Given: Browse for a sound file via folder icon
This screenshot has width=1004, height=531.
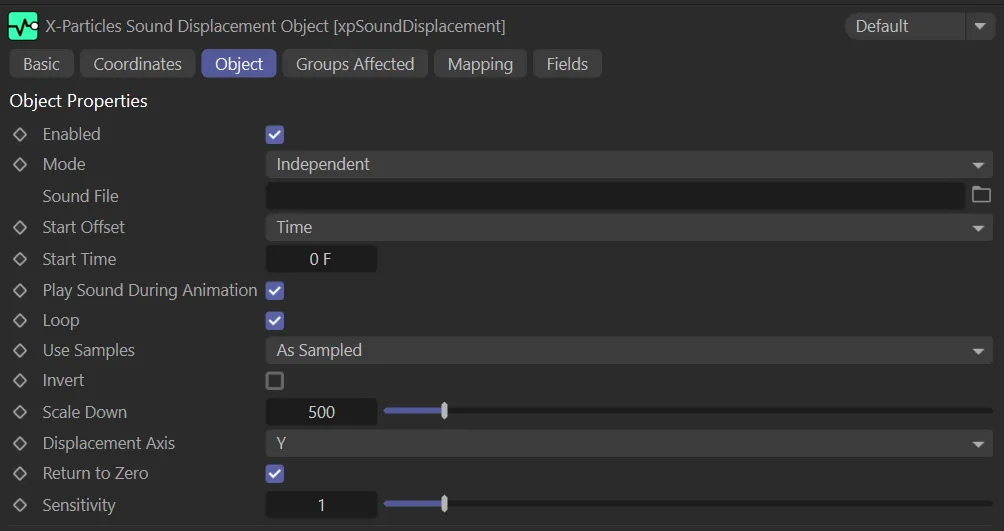Looking at the screenshot, I should (981, 195).
